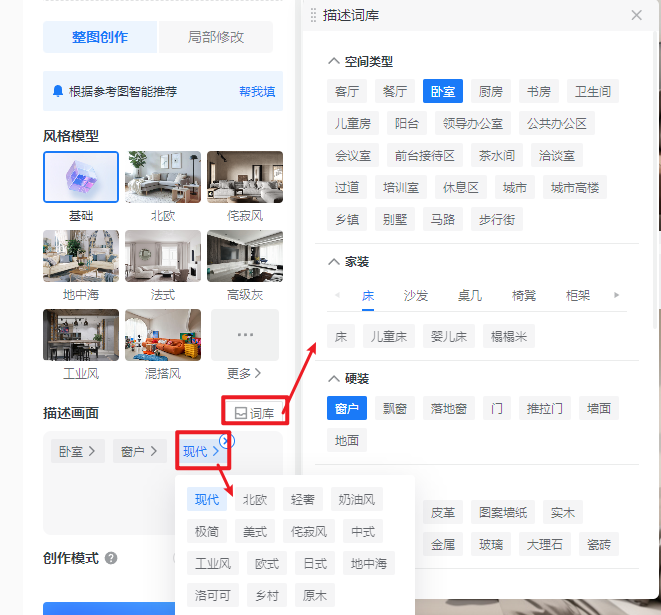Add the 榻榻米 bed tag
The width and height of the screenshot is (661, 615).
(x=509, y=336)
